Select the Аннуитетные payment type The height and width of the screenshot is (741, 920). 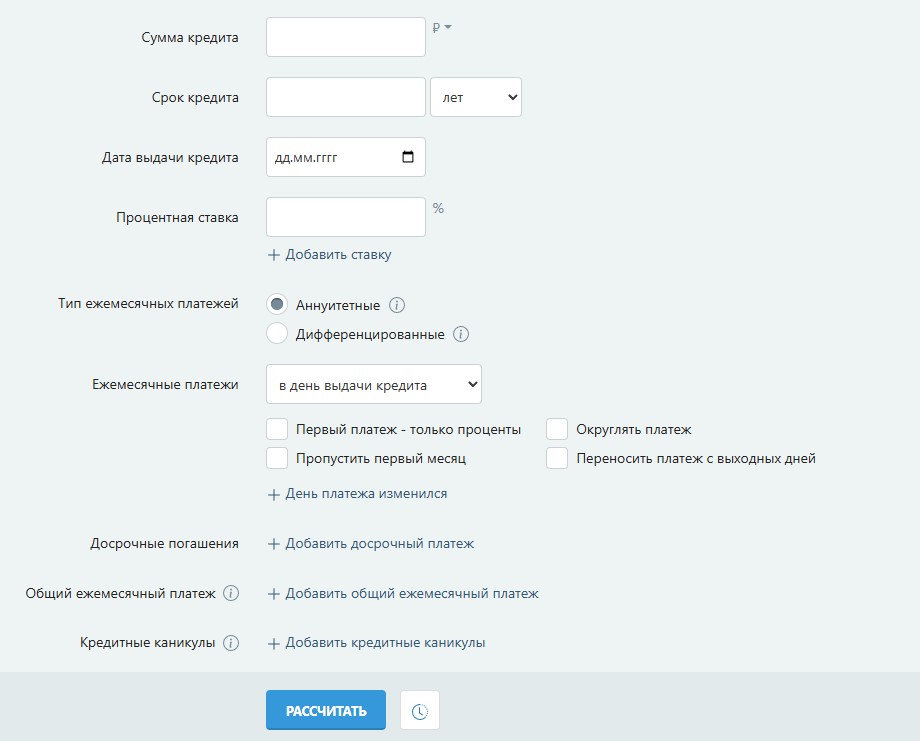coord(278,305)
